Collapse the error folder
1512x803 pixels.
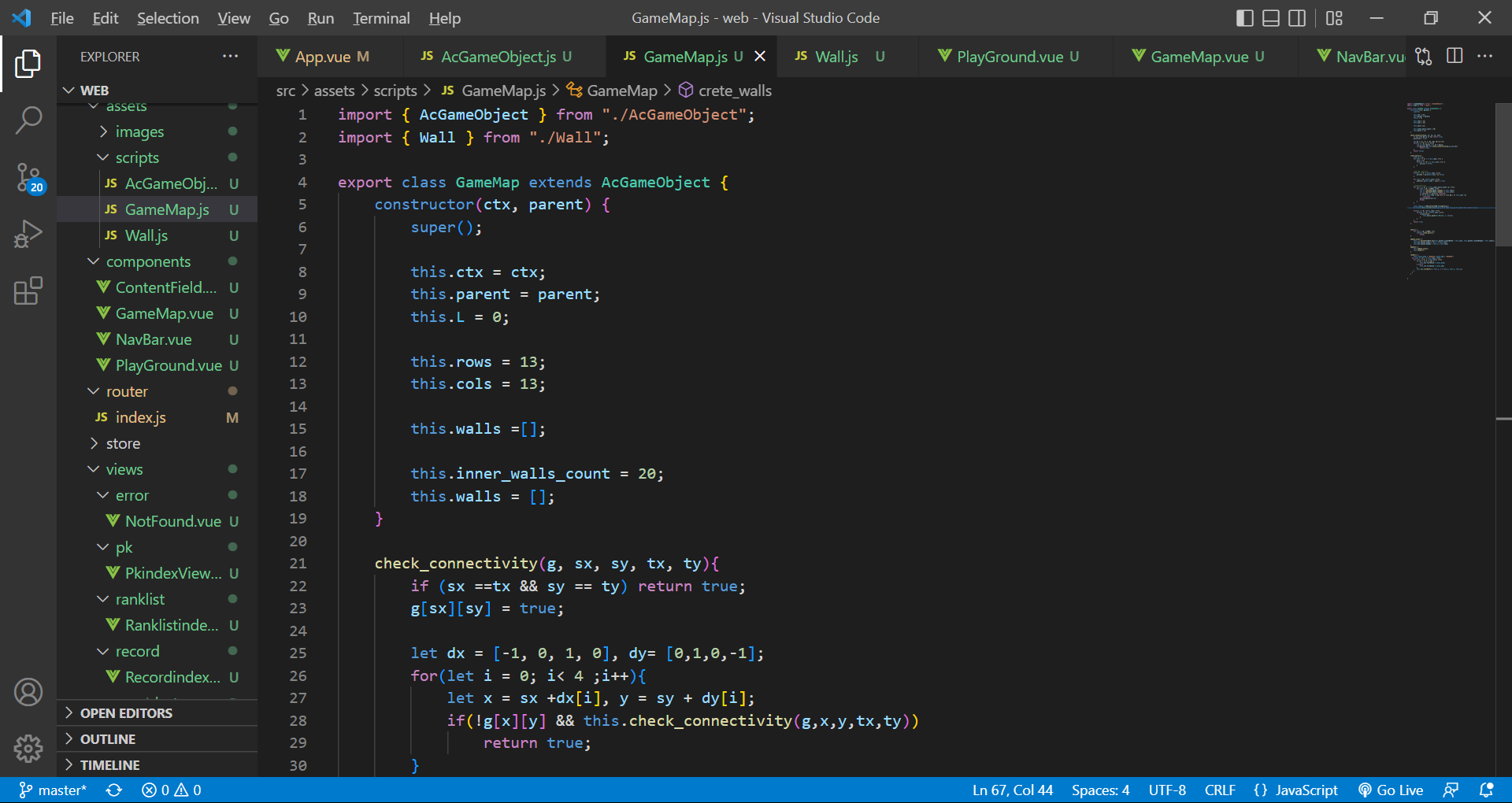click(157, 495)
